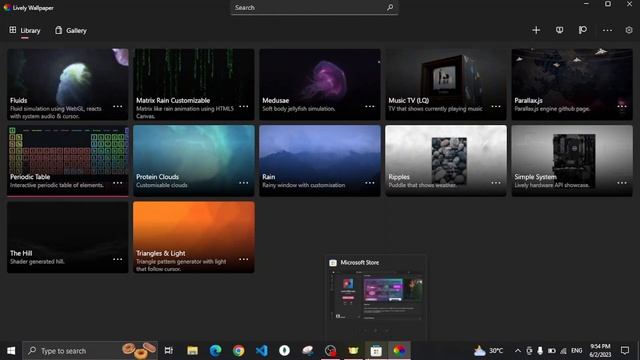Screen dimensions: 640x360
Task: Expand options menu on Protein Clouds card
Action: 244,183
